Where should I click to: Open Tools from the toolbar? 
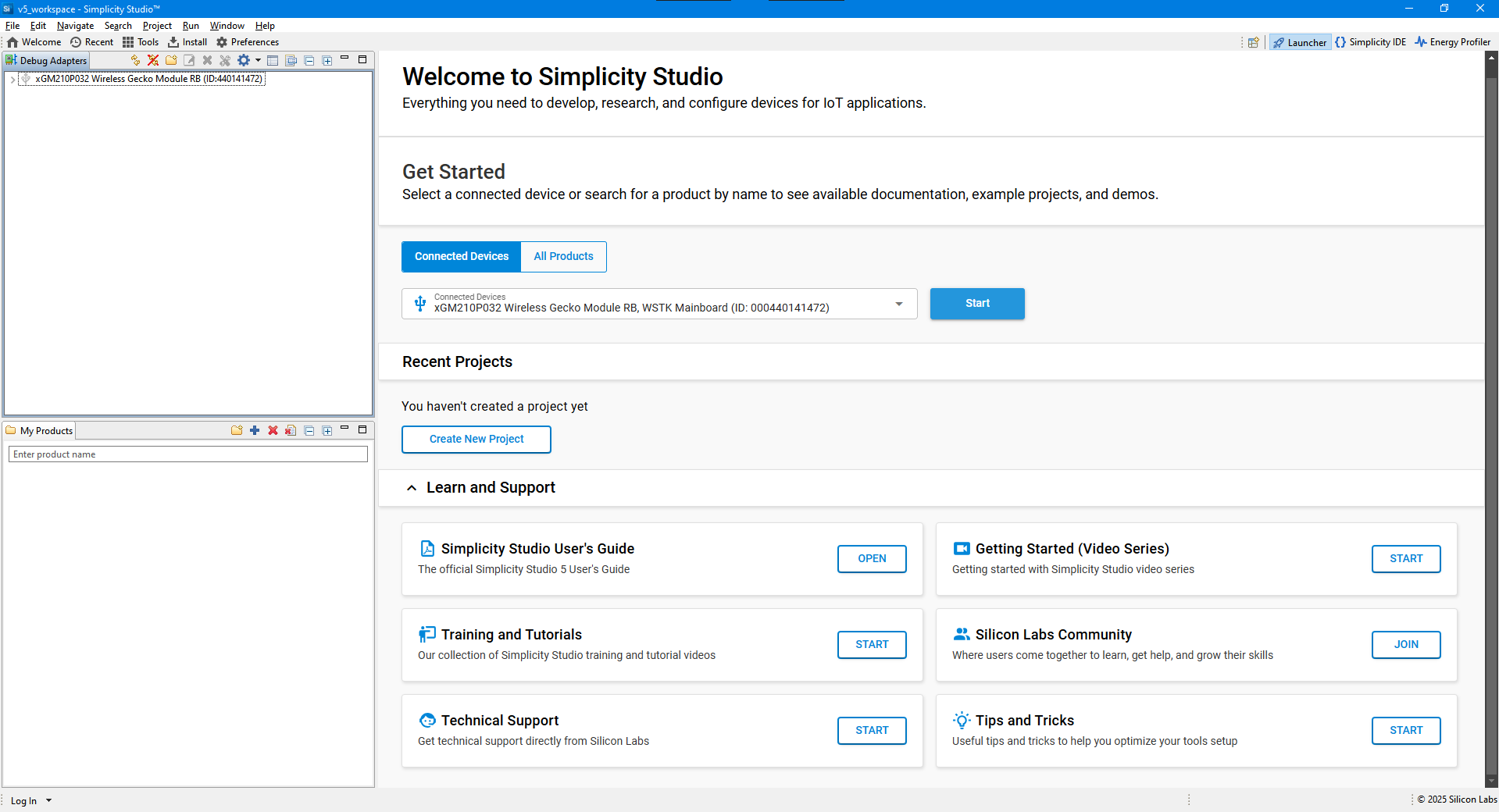pos(141,42)
